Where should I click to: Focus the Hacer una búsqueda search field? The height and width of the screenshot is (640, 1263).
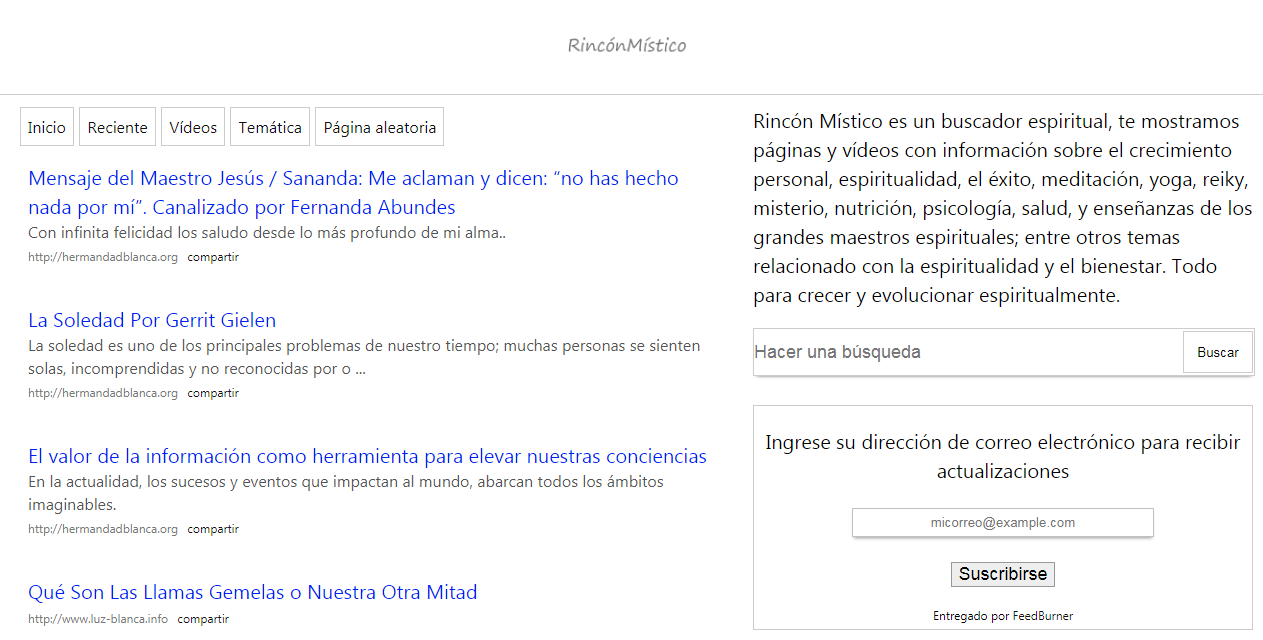pyautogui.click(x=967, y=352)
